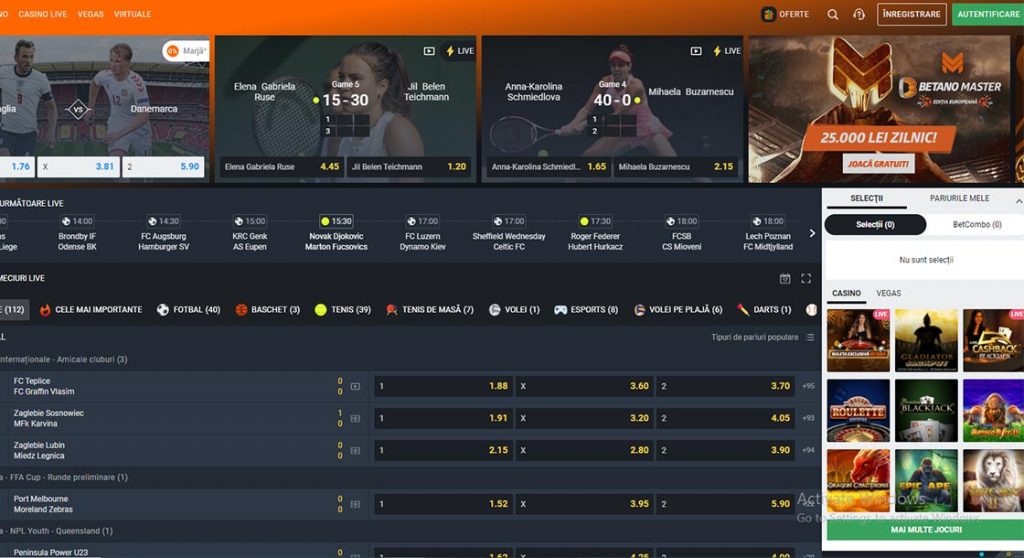Open statistics icon for FC Teplice match
Viewport: 1024px width, 558px height.
coord(355,386)
